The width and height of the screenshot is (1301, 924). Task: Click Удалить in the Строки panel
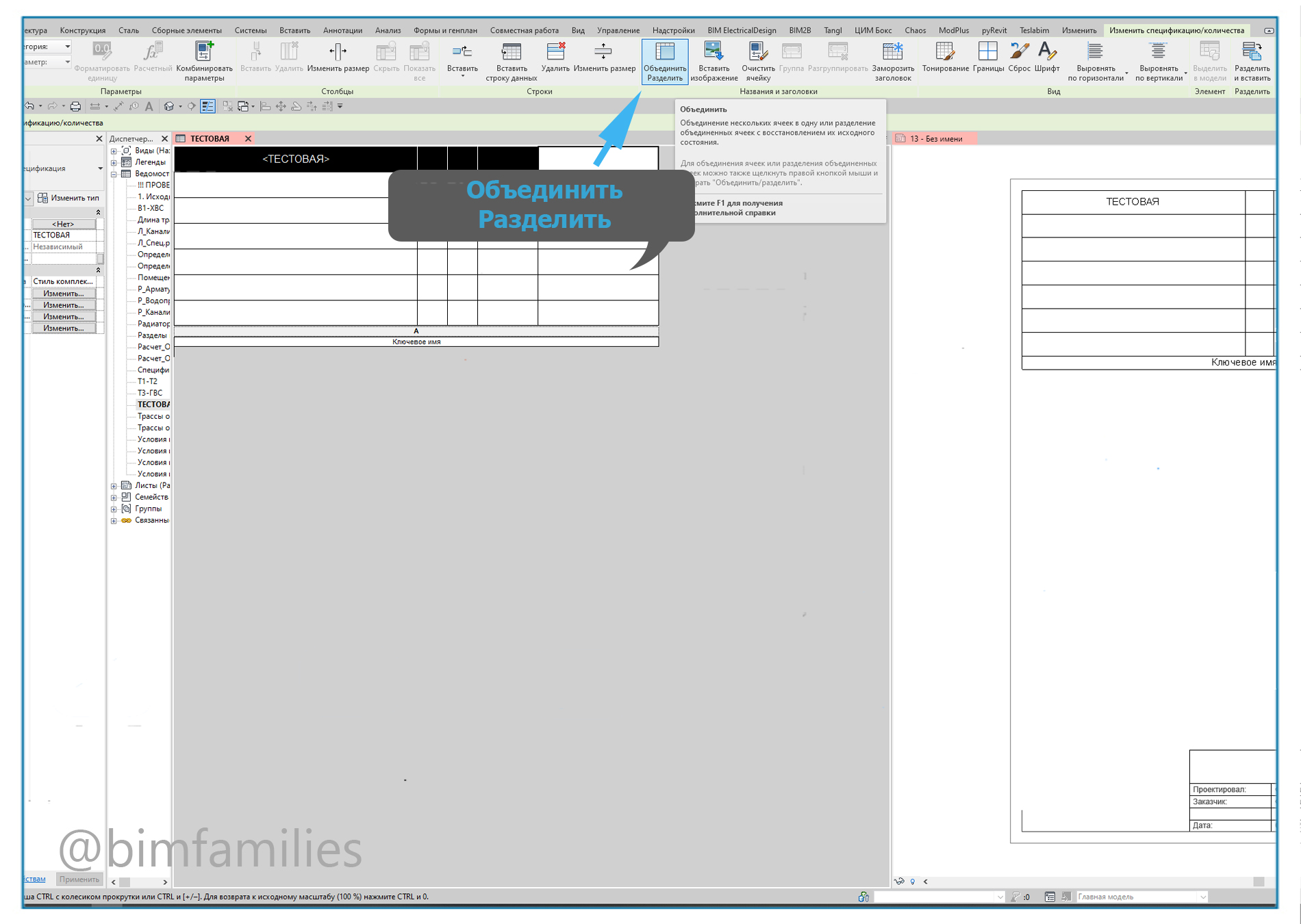[555, 56]
